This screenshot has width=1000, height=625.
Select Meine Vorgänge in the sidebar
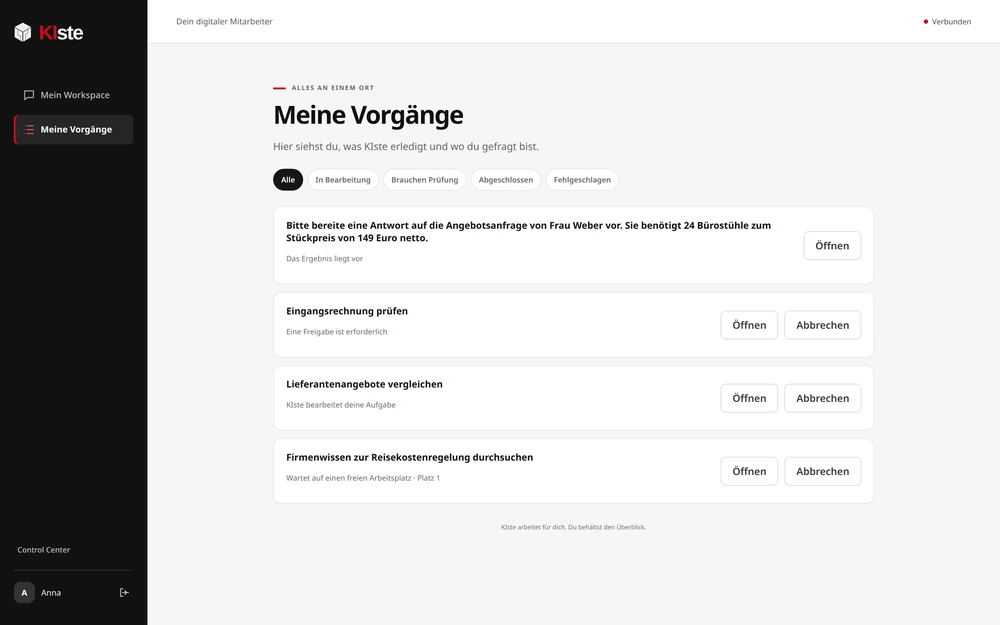[73, 129]
